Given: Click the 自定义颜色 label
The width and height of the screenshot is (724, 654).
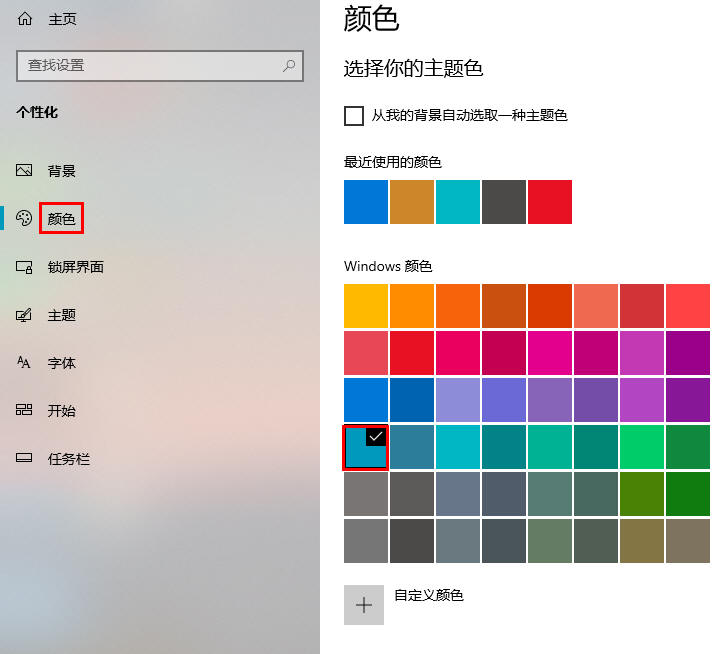Looking at the screenshot, I should 429,596.
